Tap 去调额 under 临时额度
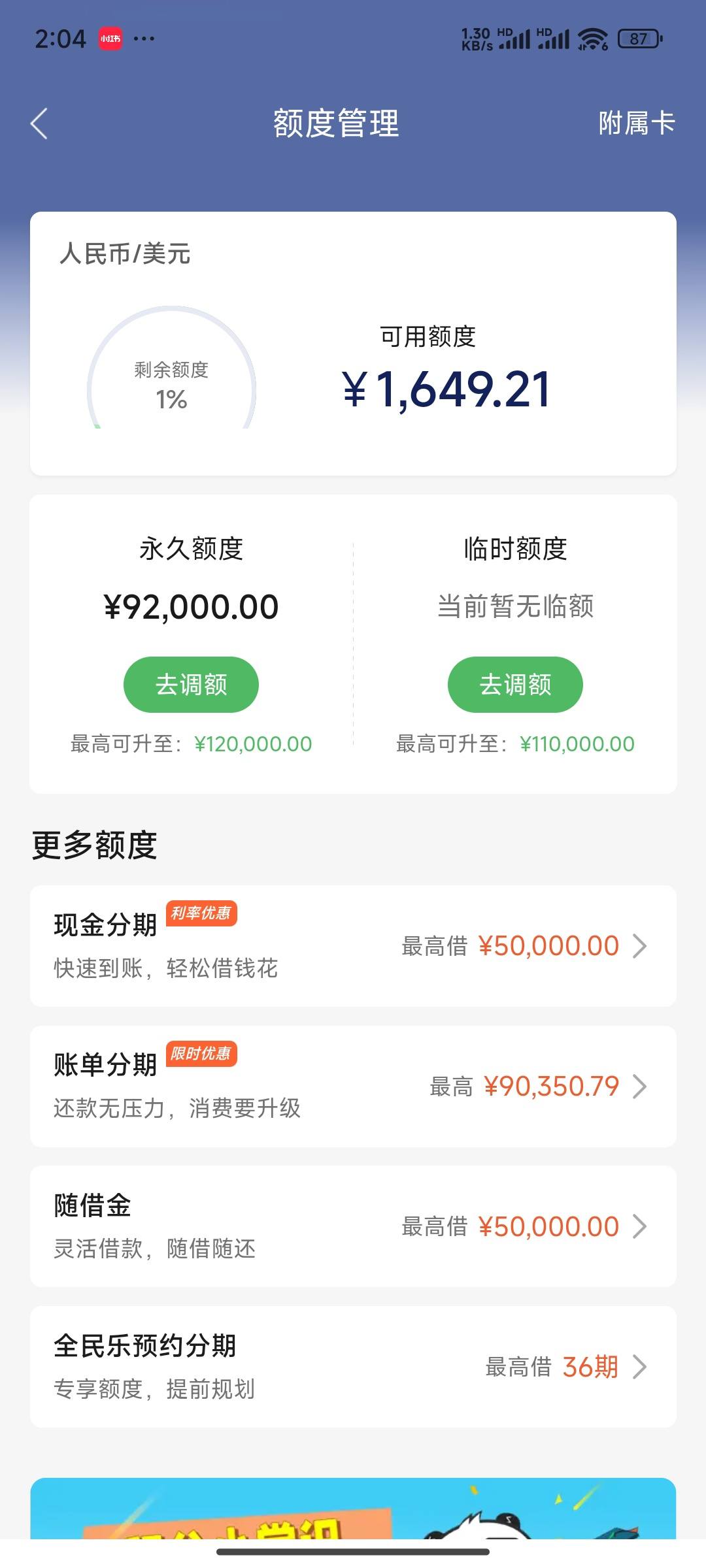This screenshot has height=1568, width=706. [x=515, y=684]
